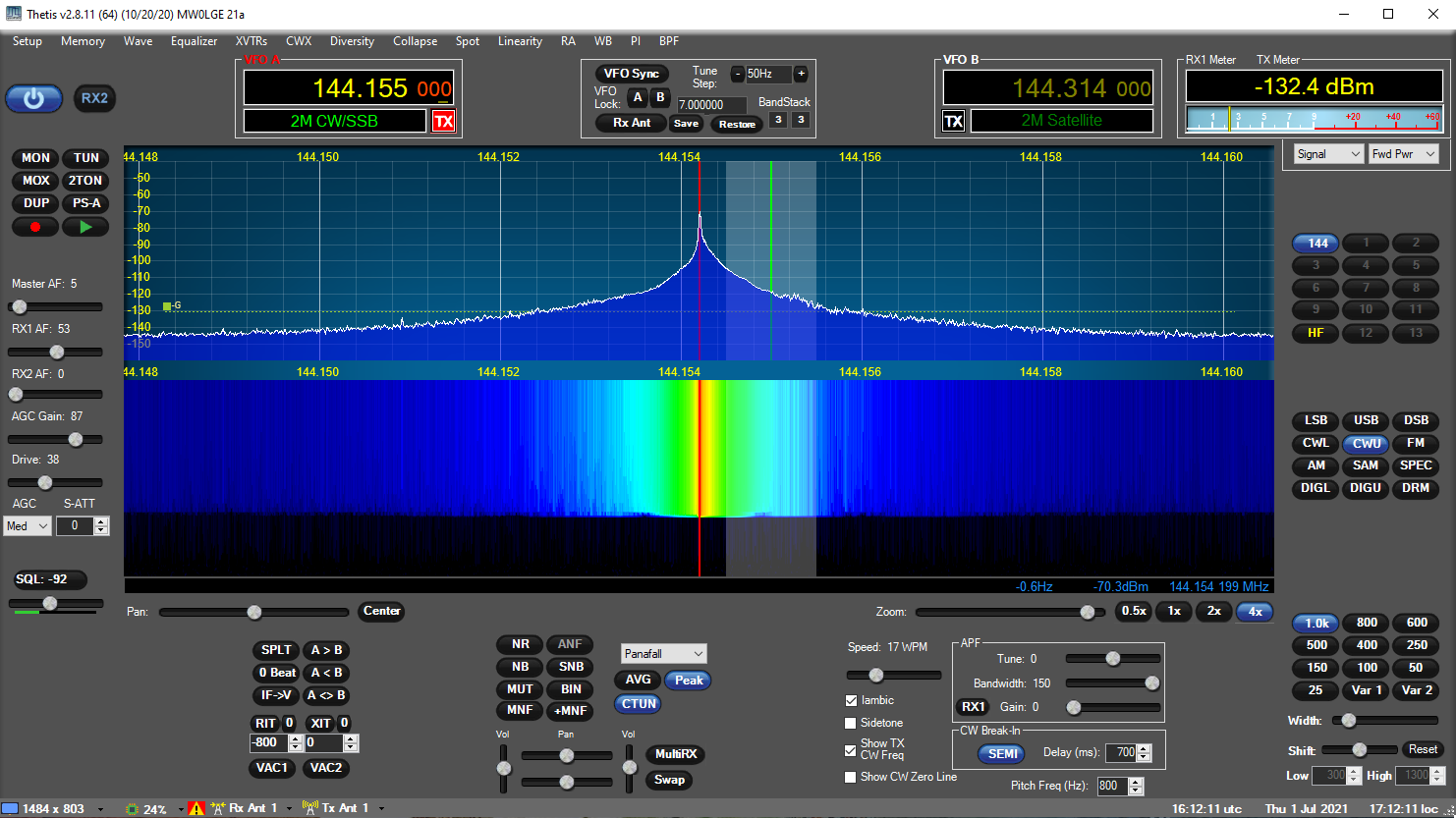The image size is (1456, 818).
Task: Open the Setup menu
Action: [27, 41]
